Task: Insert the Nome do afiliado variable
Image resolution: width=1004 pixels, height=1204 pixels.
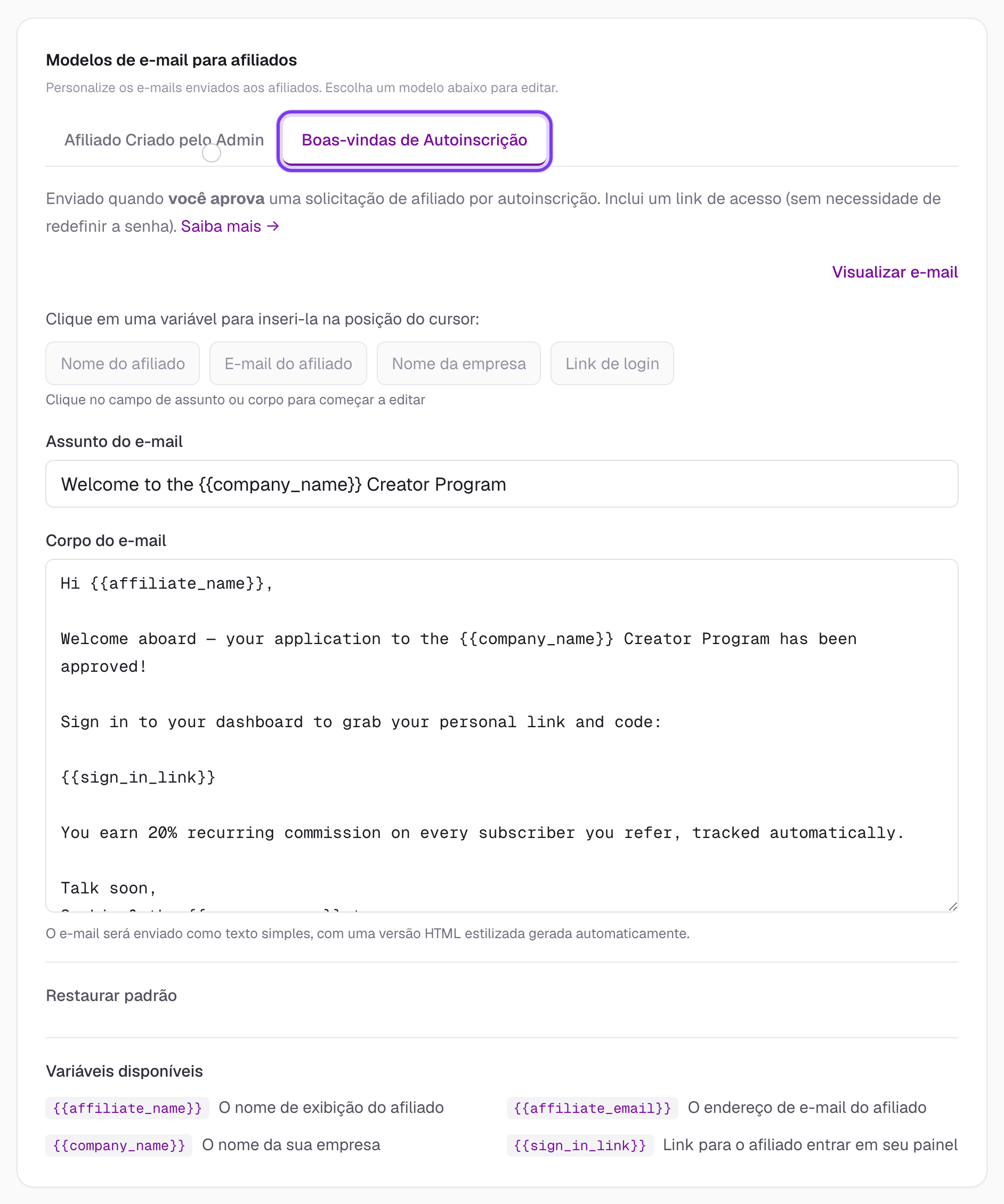Action: coord(123,363)
